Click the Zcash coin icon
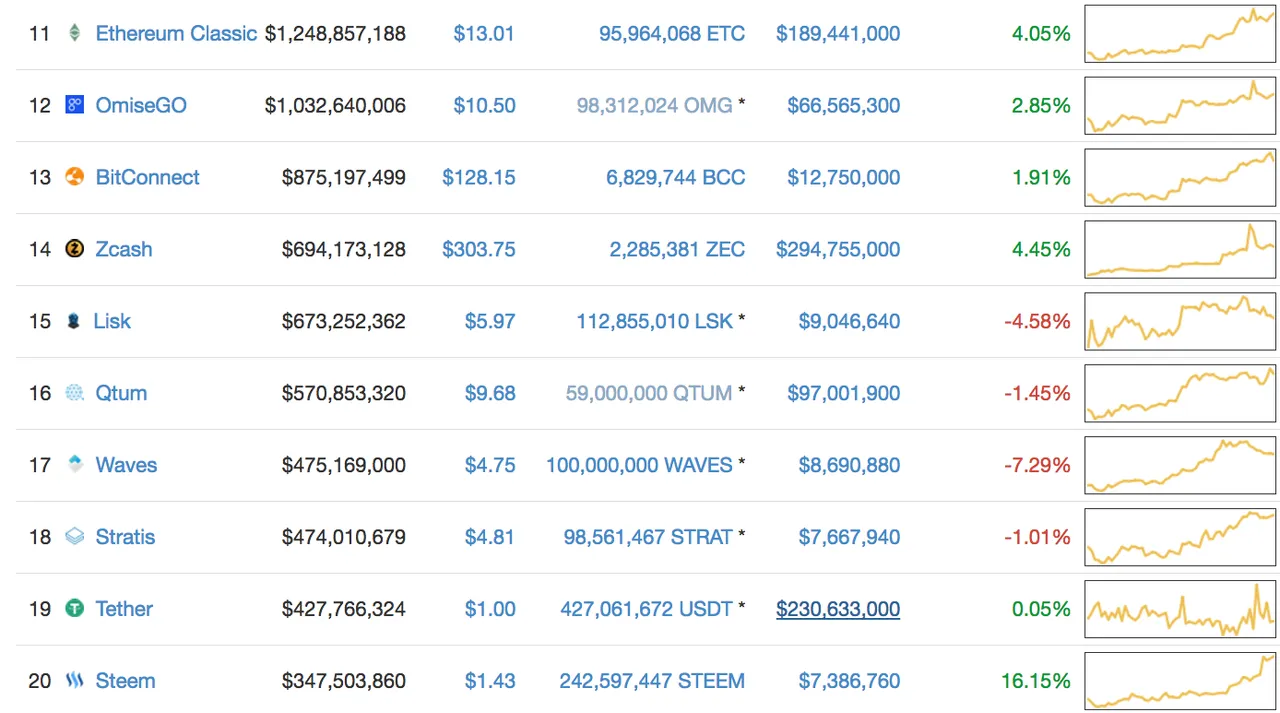The height and width of the screenshot is (713, 1280). 75,249
